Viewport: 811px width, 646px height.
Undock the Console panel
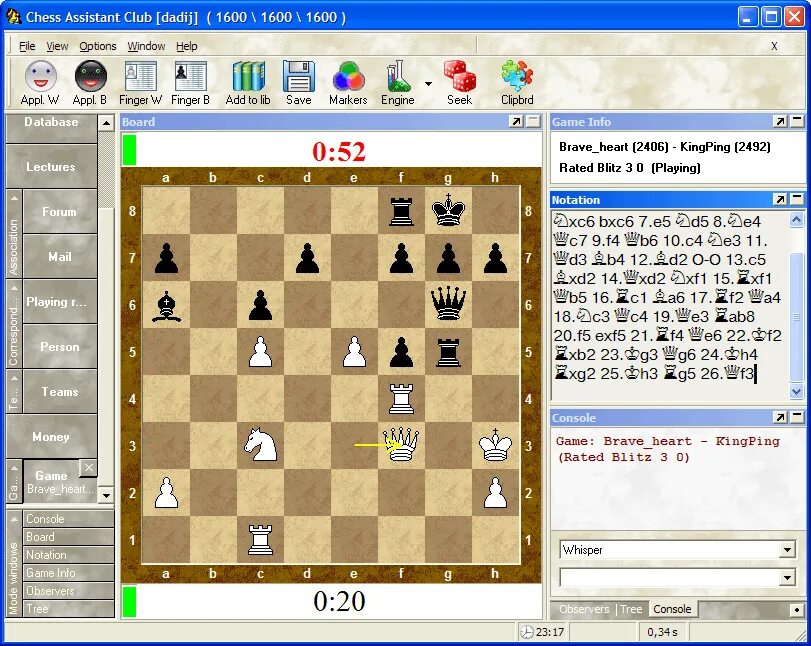(780, 417)
